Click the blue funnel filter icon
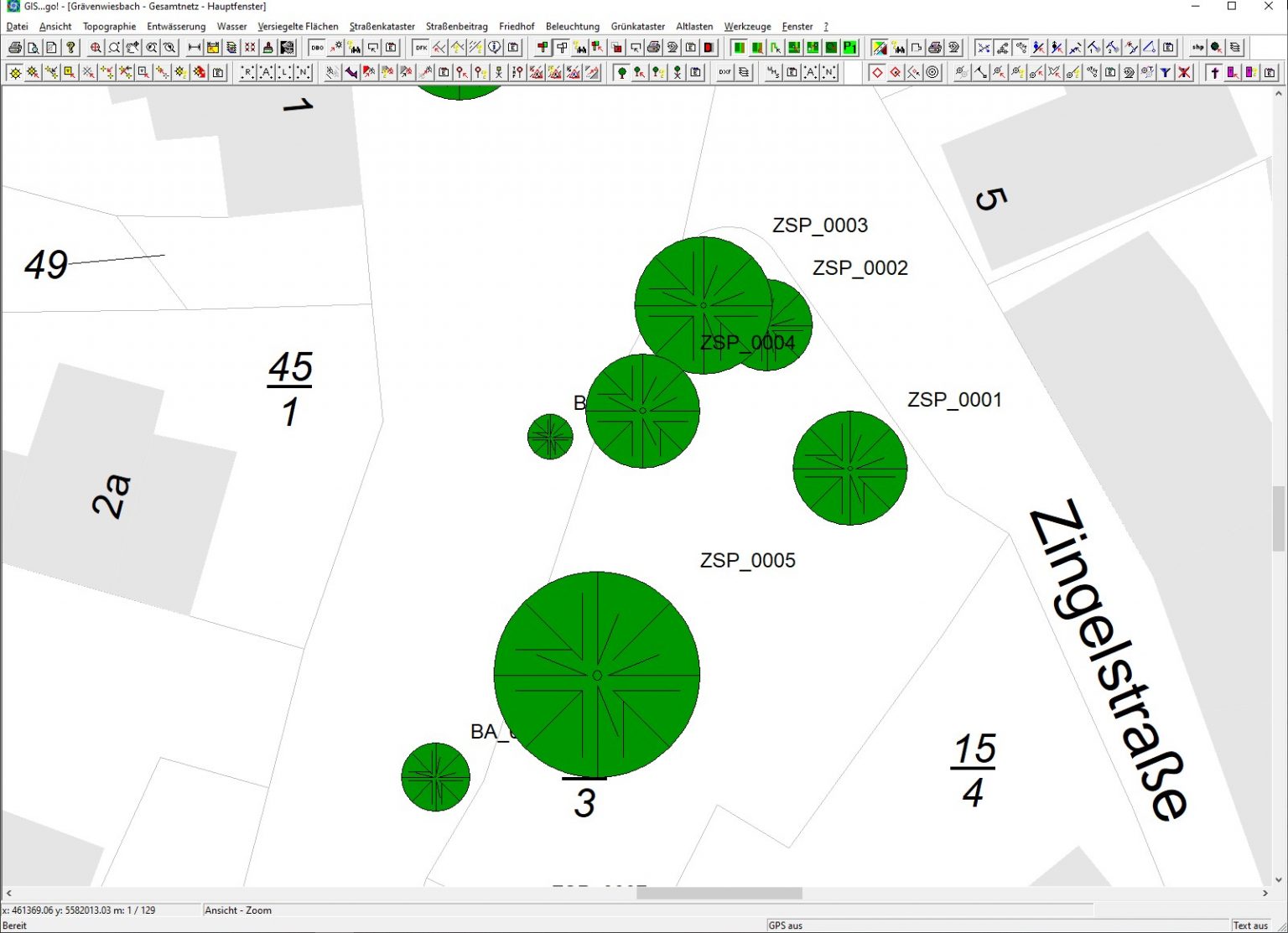 click(x=1166, y=73)
